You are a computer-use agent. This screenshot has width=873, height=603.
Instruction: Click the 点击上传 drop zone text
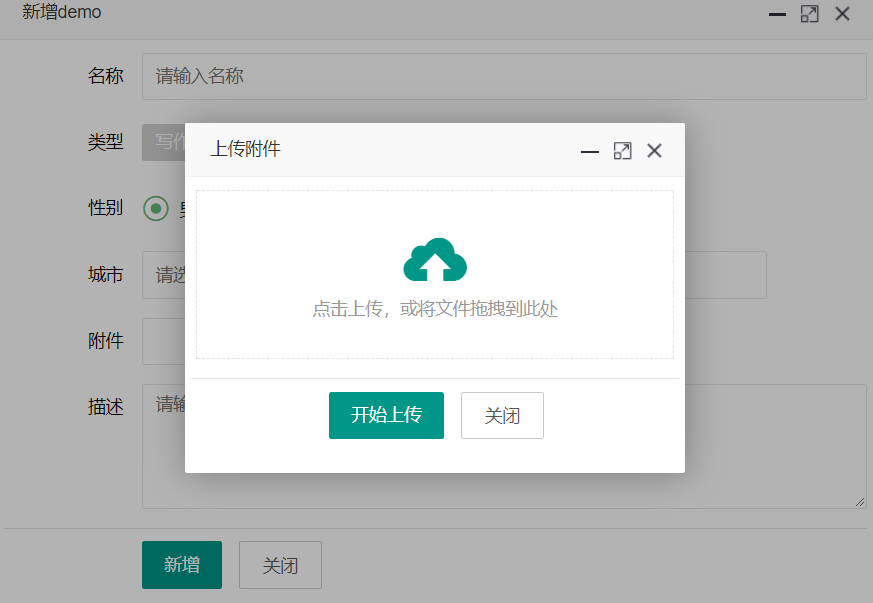[435, 309]
